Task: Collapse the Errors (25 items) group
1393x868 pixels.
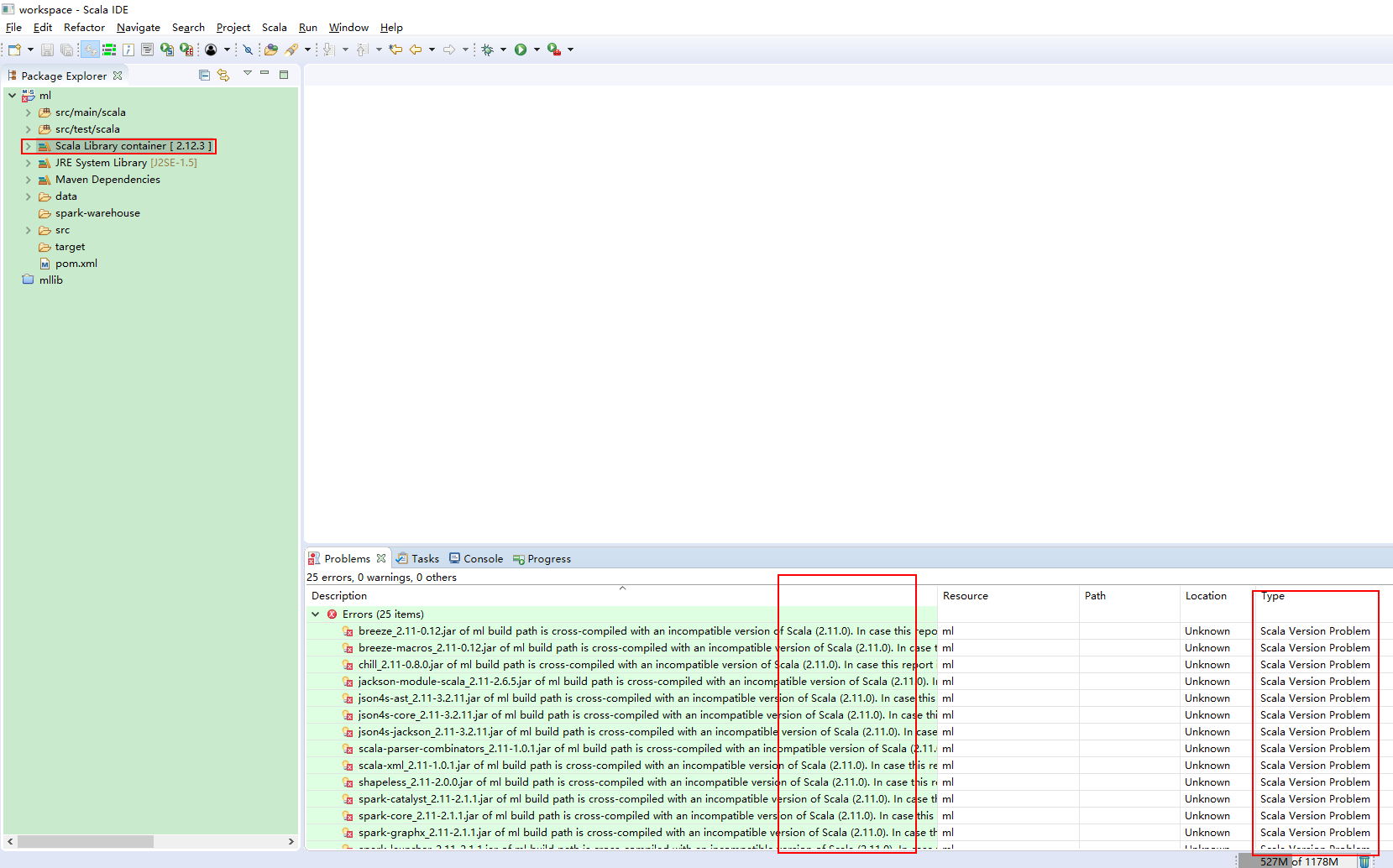Action: (316, 614)
